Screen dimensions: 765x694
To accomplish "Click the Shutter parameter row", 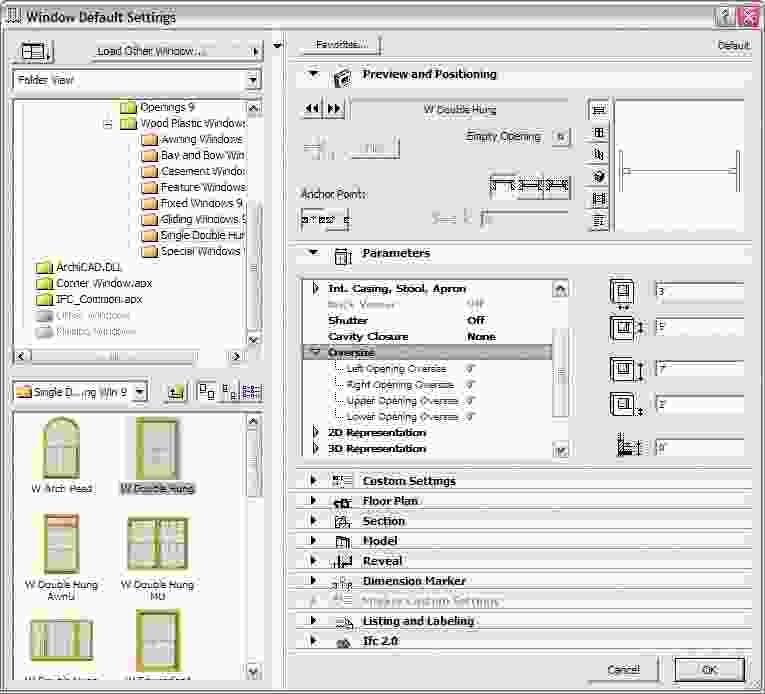I will click(x=427, y=321).
